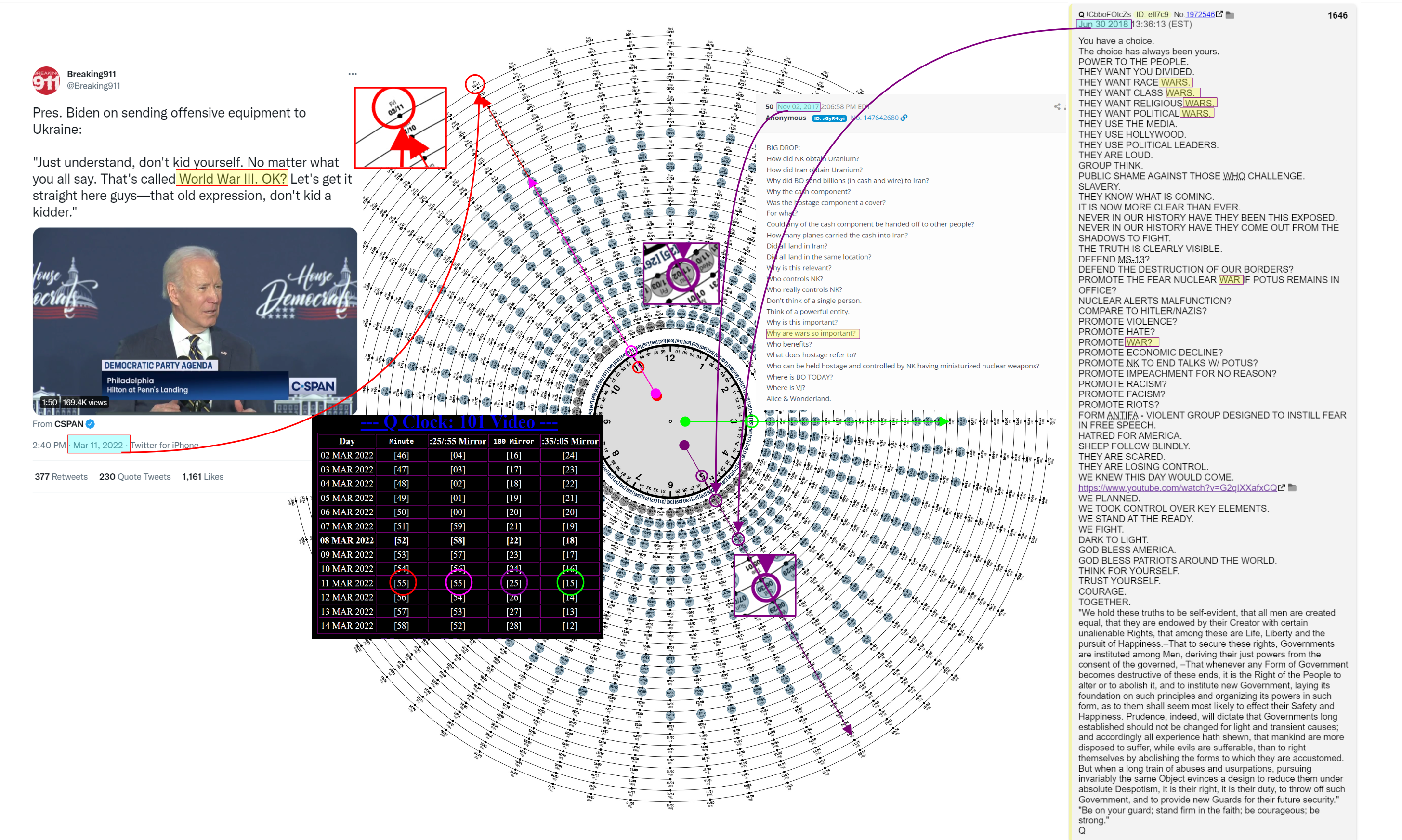Click the 'BIG DROP:' line

pyautogui.click(x=783, y=148)
